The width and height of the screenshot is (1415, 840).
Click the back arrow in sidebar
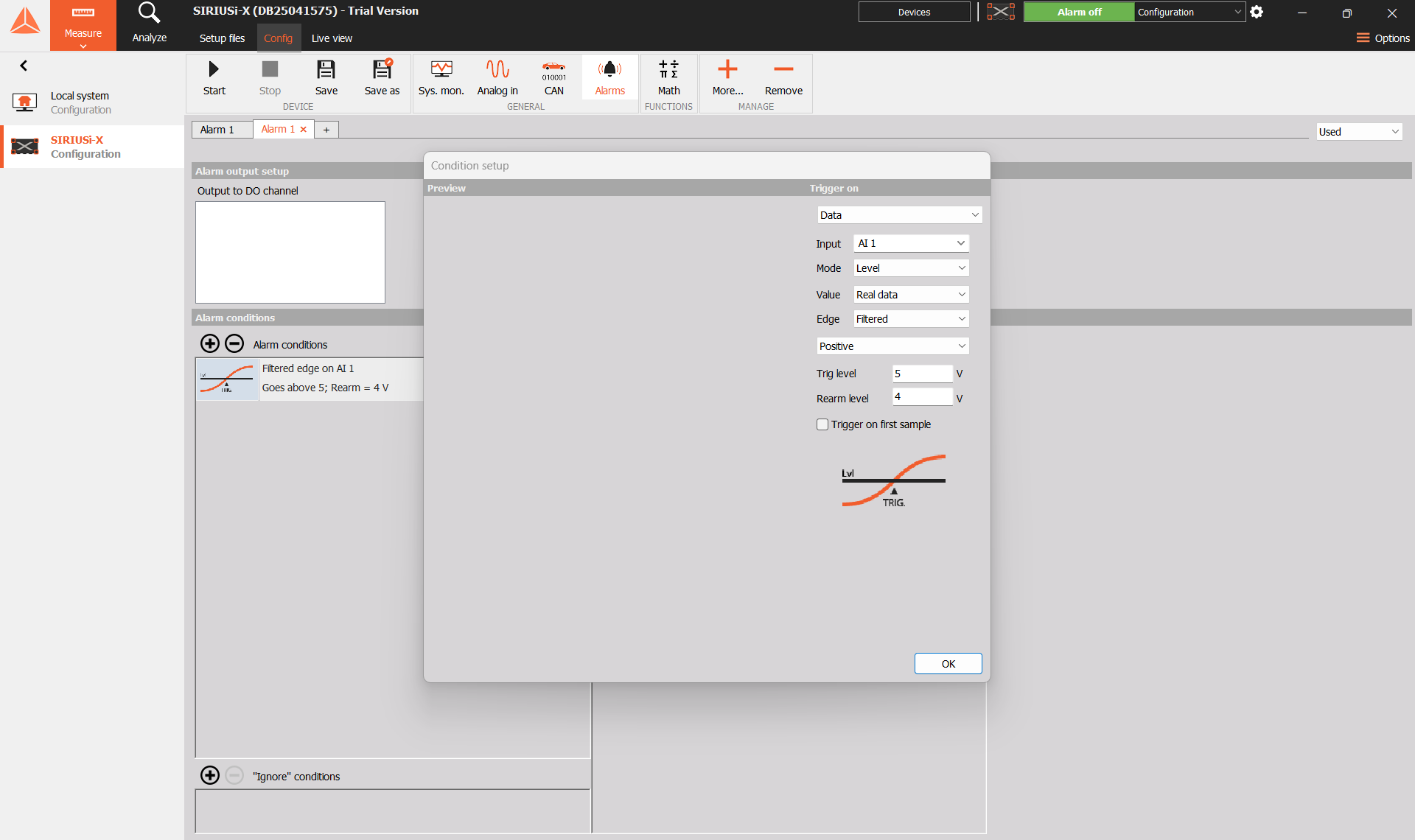(24, 66)
